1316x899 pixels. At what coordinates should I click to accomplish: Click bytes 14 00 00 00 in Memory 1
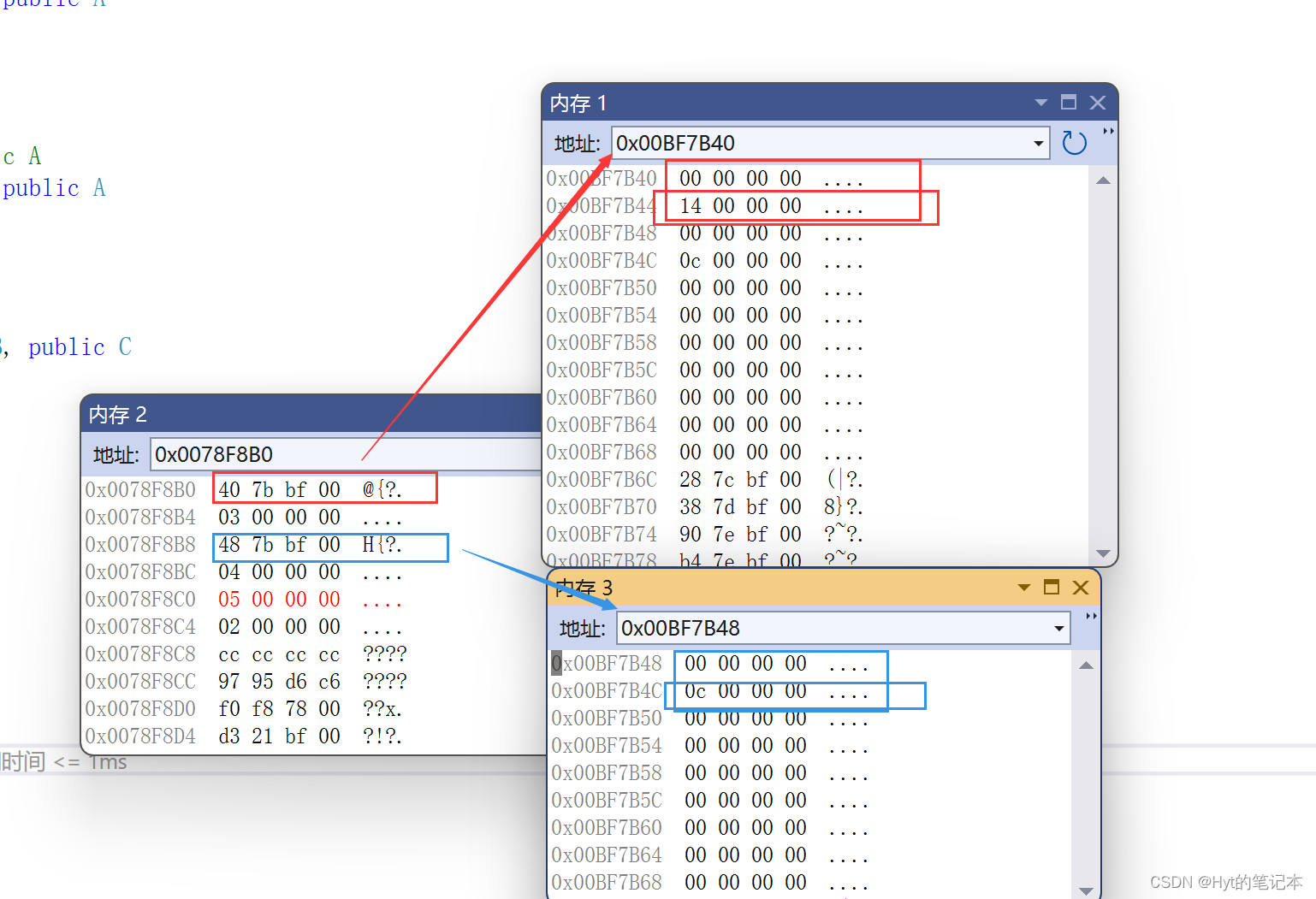click(x=741, y=206)
